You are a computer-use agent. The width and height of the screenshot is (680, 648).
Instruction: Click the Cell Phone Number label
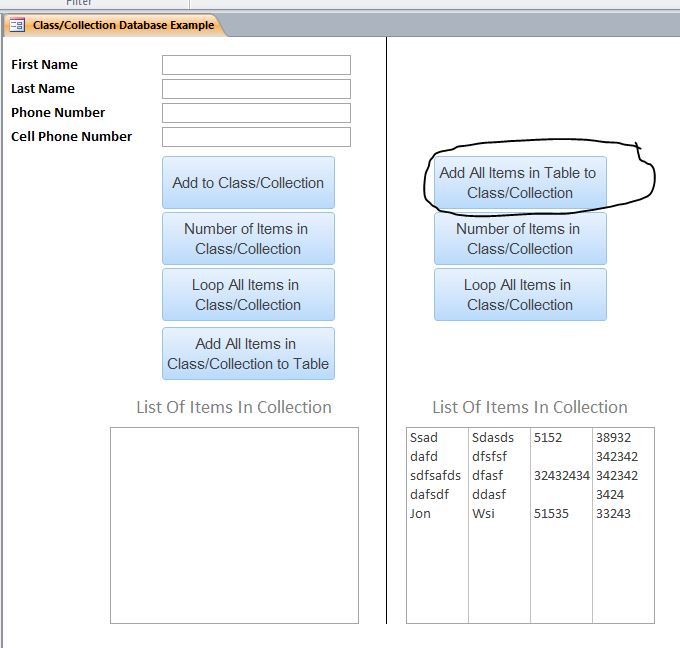point(72,137)
